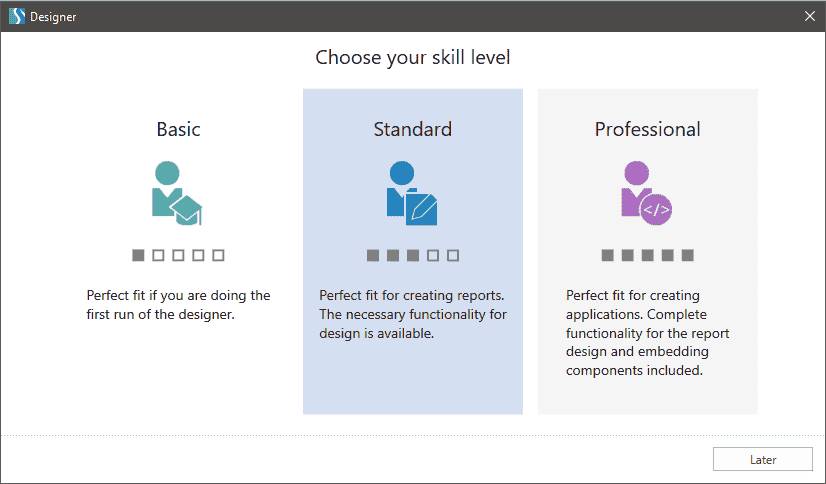The width and height of the screenshot is (826, 484).
Task: Click the Later button
Action: pos(763,459)
